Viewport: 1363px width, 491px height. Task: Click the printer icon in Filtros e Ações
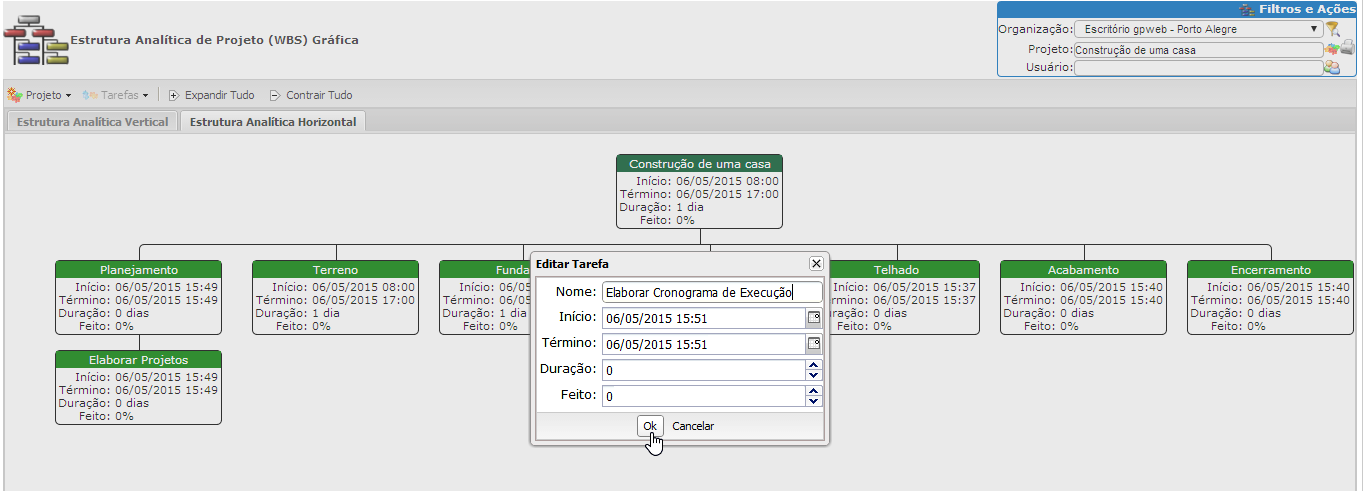1347,48
